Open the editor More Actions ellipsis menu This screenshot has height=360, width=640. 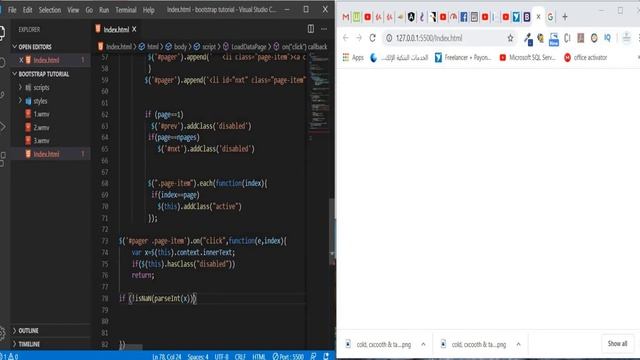[324, 29]
